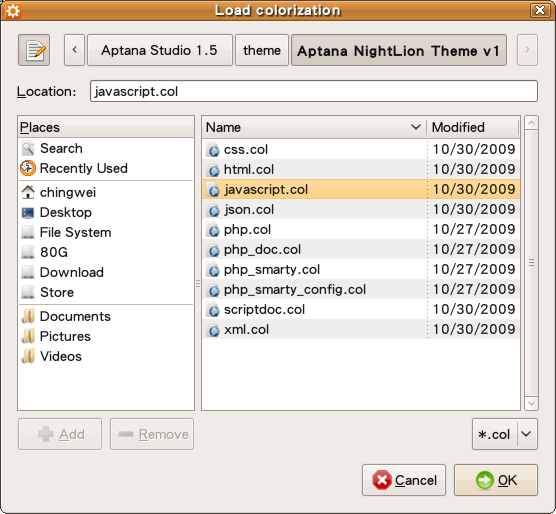Click the Desktop monitor icon
Viewport: 556px width, 514px height.
[x=28, y=213]
